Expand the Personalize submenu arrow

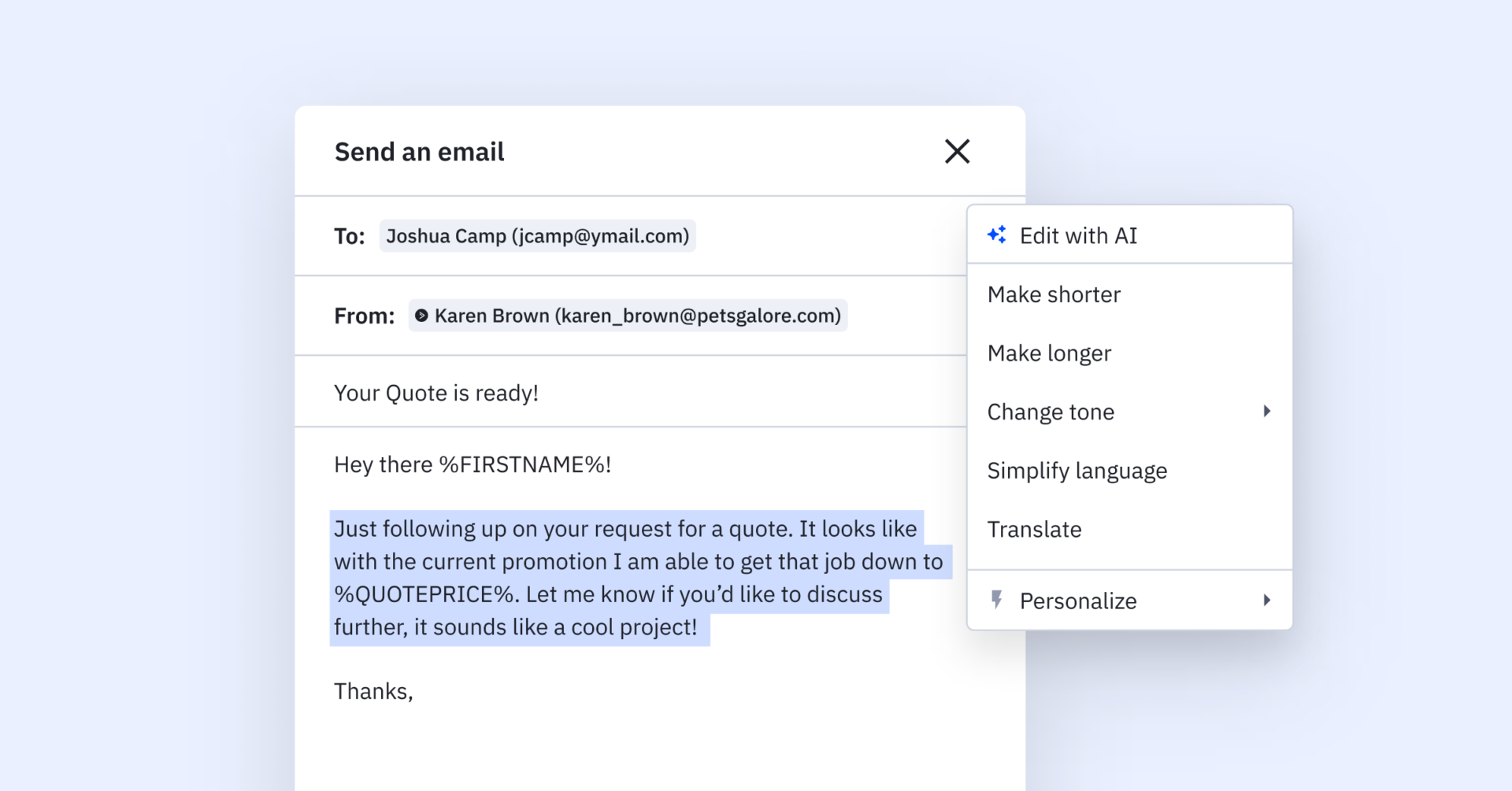coord(1266,600)
